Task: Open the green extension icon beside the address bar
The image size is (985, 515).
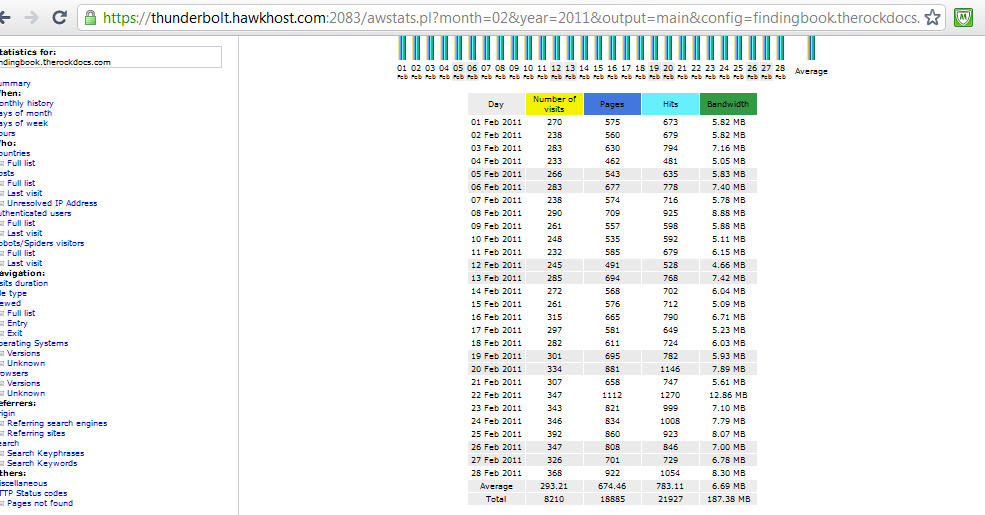Action: pos(964,17)
